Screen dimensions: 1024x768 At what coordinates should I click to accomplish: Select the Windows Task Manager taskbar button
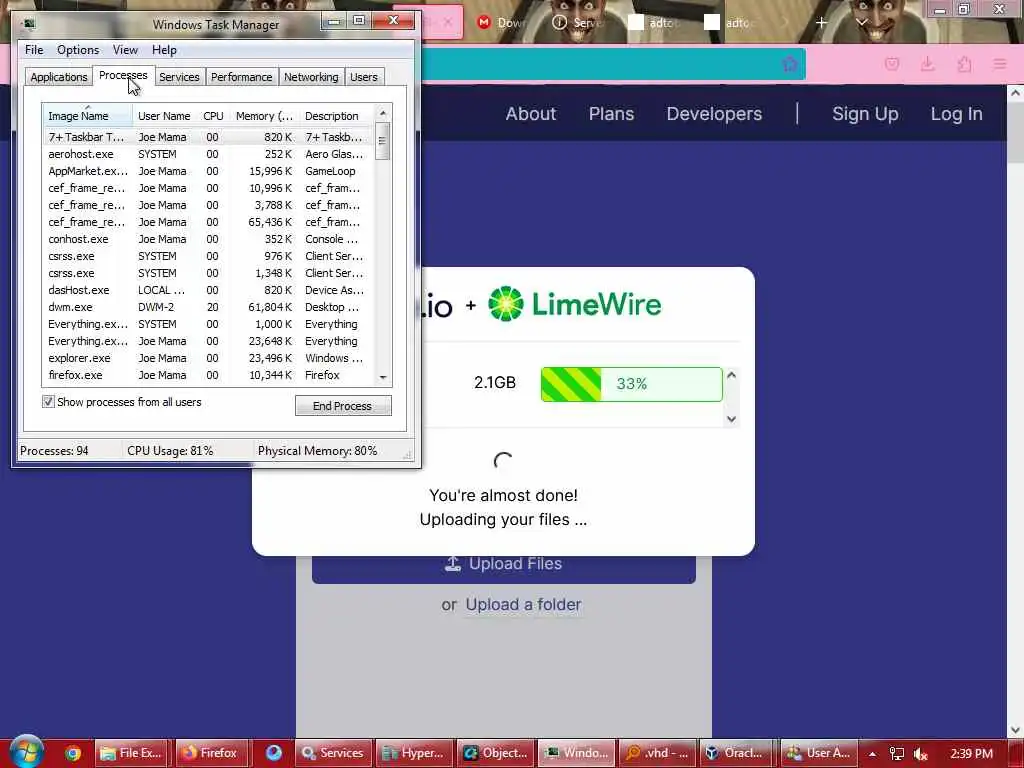(x=576, y=753)
